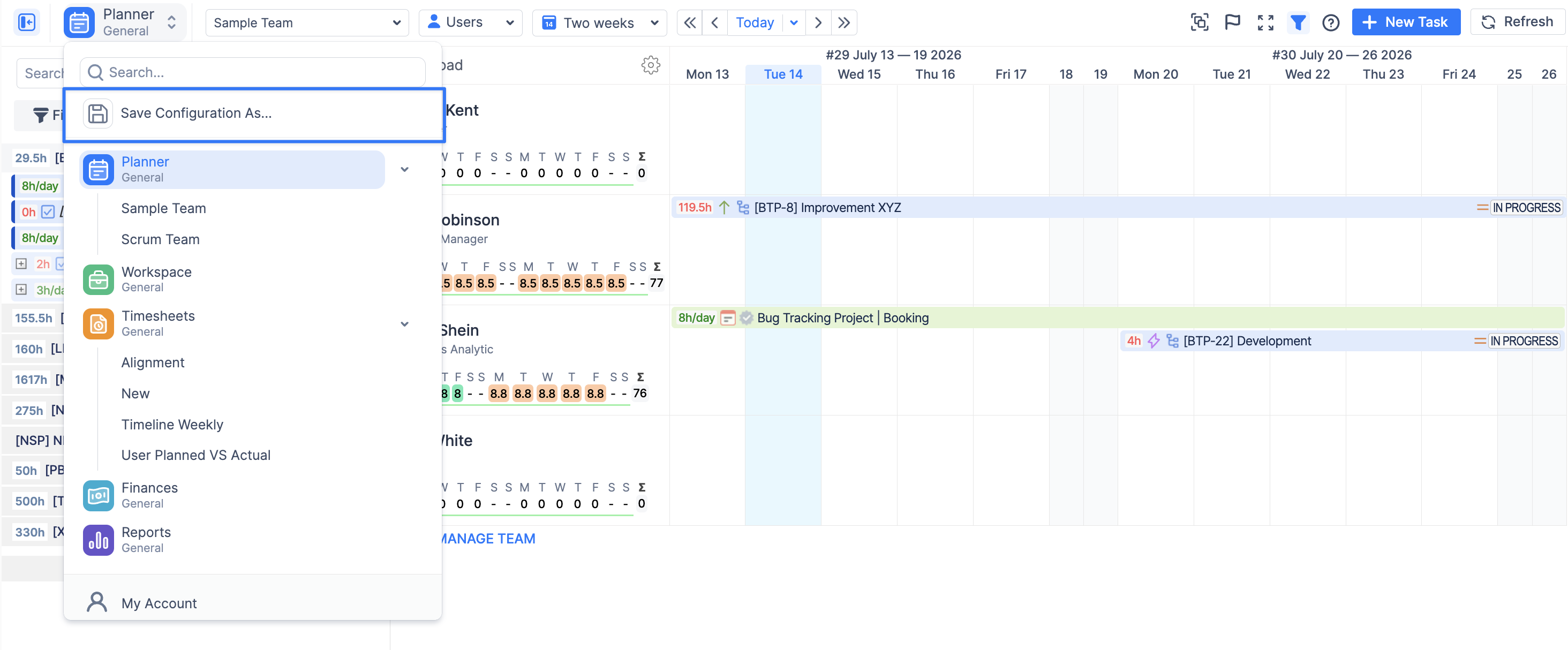Expand the 3h/day row plus box
Image resolution: width=1568 pixels, height=650 pixels.
click(21, 289)
